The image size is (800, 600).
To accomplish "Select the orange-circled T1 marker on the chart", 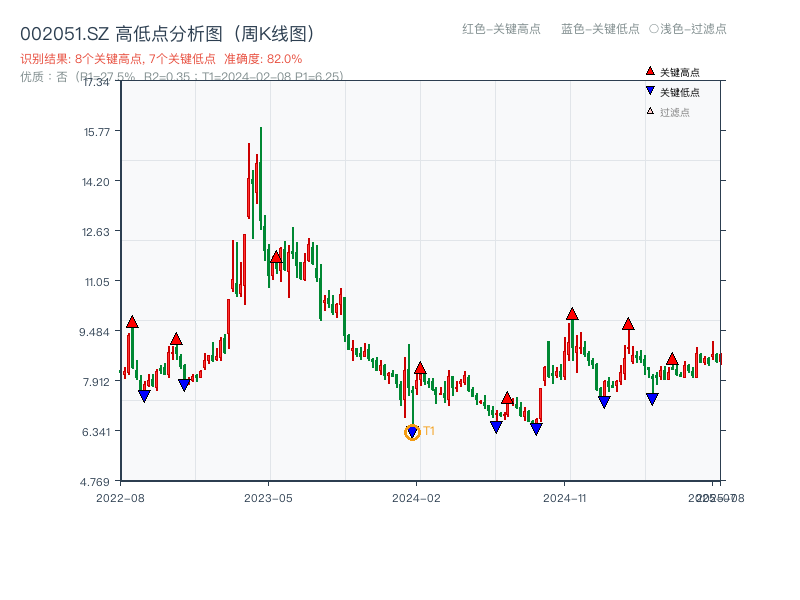I will 411,432.
